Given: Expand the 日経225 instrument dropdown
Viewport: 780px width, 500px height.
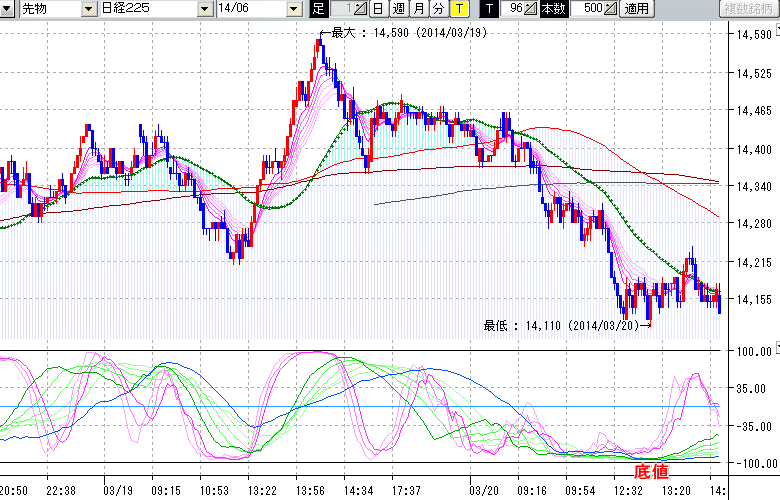Looking at the screenshot, I should 204,9.
